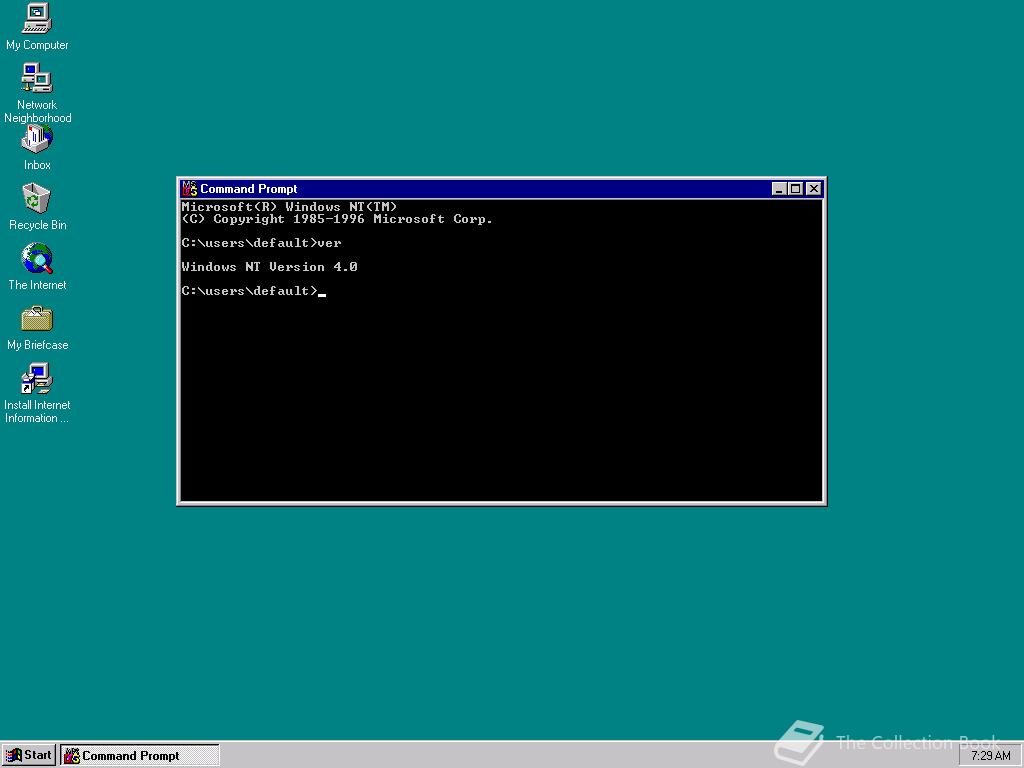
Task: Click the 'Microsoft(R) Windows NT(TM)' line
Action: (289, 206)
